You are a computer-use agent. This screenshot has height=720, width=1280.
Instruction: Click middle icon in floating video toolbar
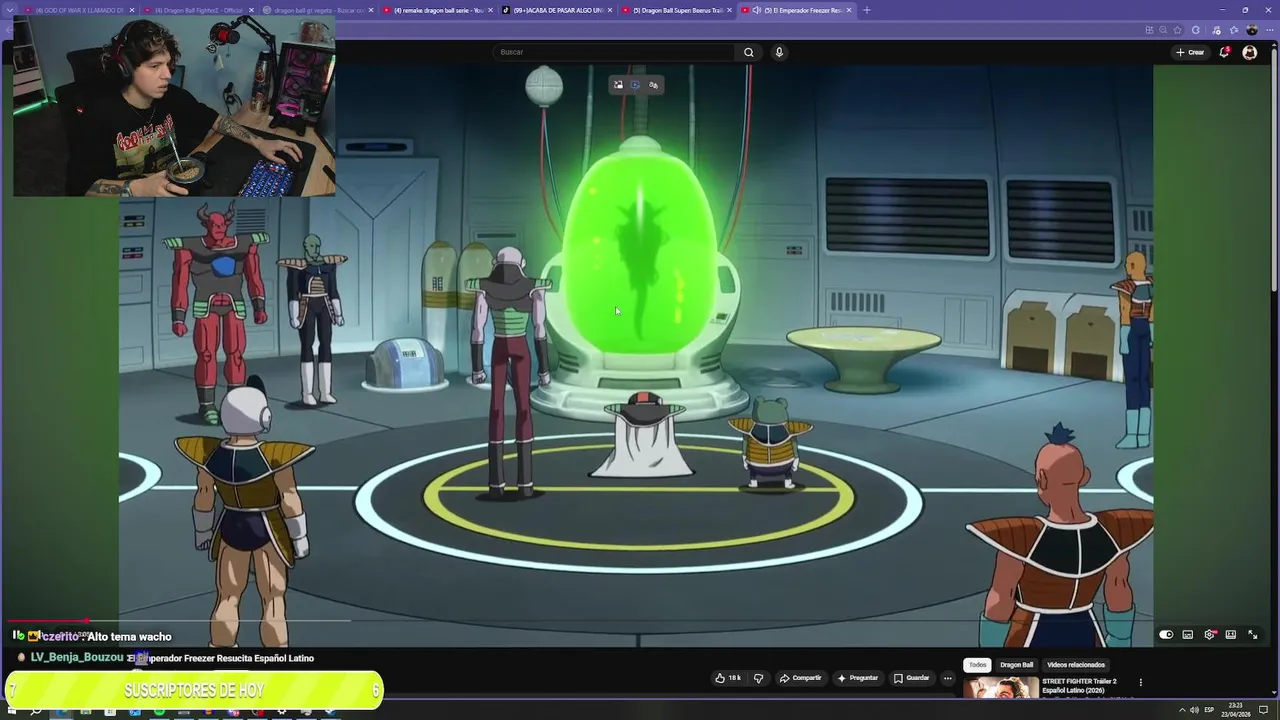point(635,85)
